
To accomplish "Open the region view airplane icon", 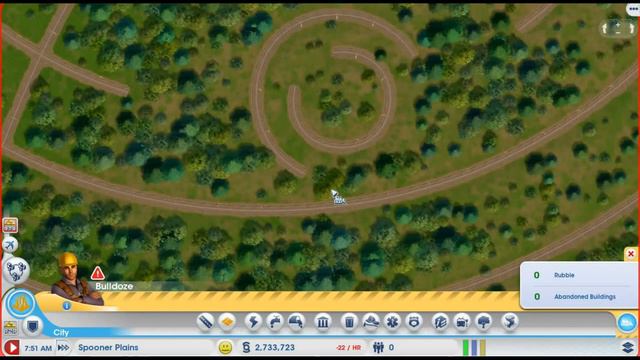I will 10,244.
